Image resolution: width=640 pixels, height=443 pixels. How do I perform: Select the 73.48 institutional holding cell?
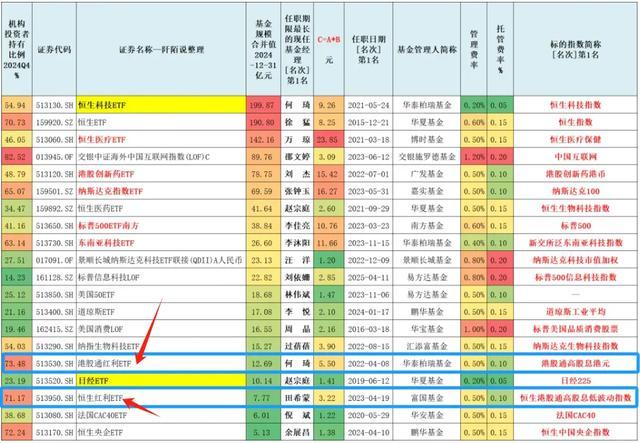click(16, 363)
